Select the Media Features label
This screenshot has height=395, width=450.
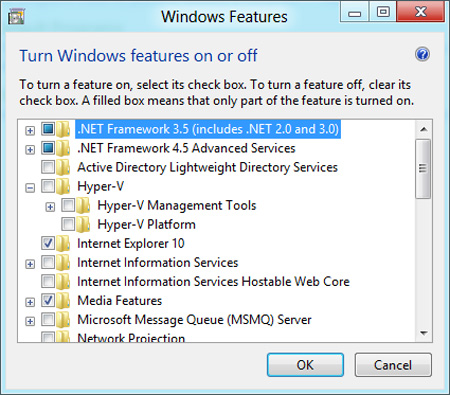120,301
